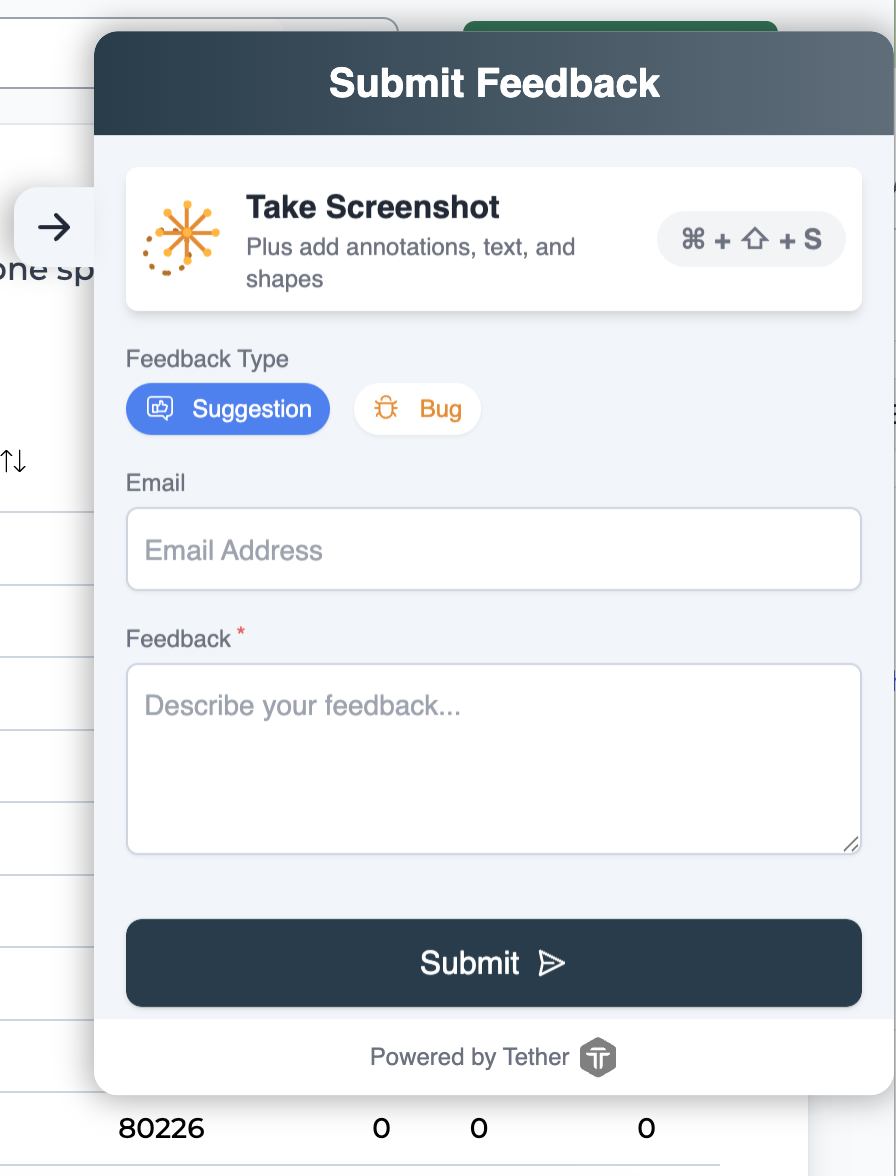Collapse the feedback panel with the arrow button
The image size is (896, 1176).
click(54, 227)
